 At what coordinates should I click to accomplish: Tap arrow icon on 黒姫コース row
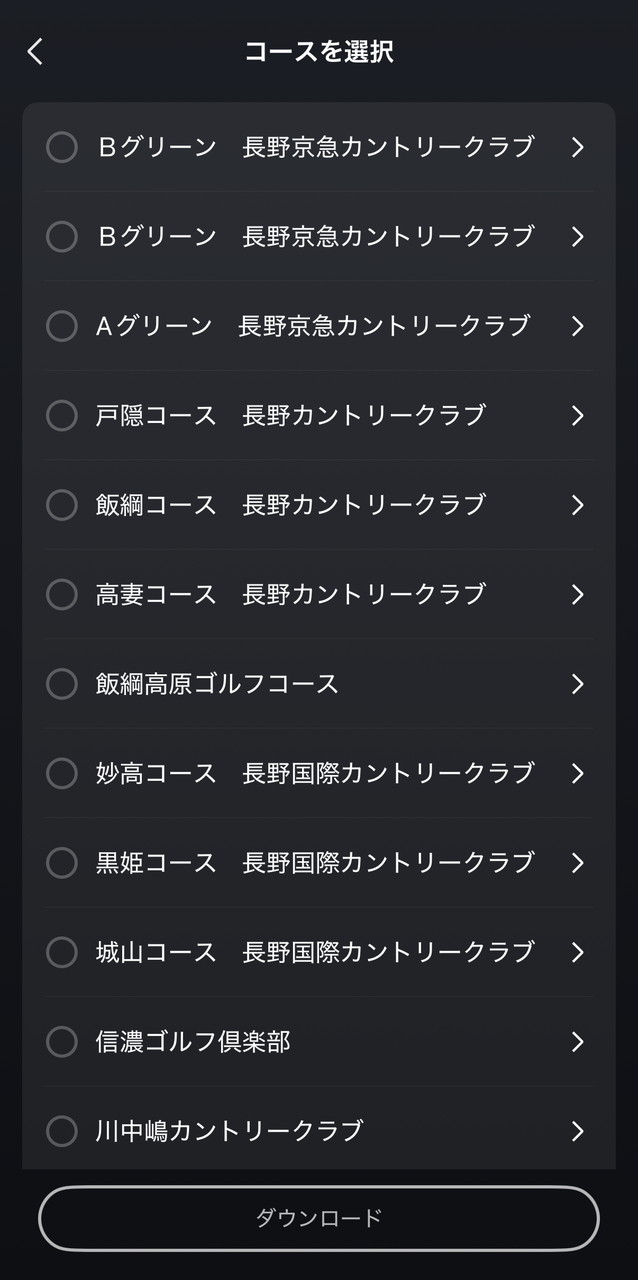577,862
